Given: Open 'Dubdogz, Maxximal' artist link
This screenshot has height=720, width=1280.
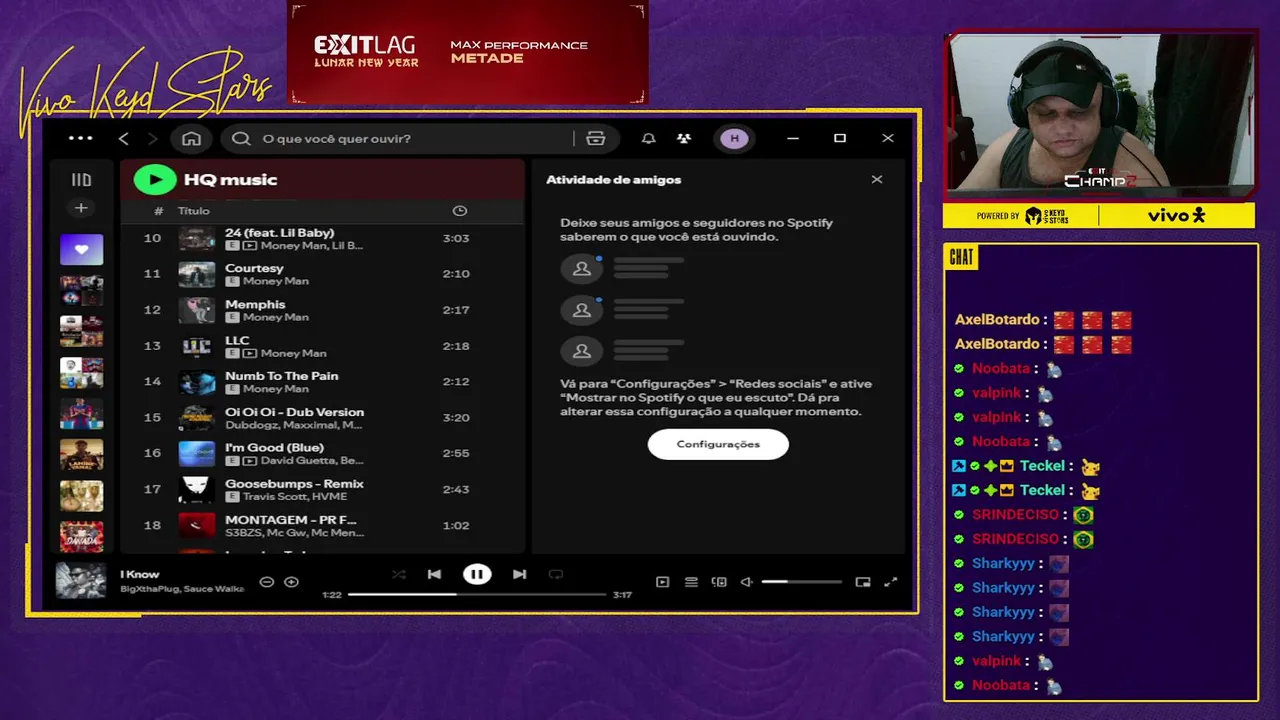Looking at the screenshot, I should click(293, 425).
